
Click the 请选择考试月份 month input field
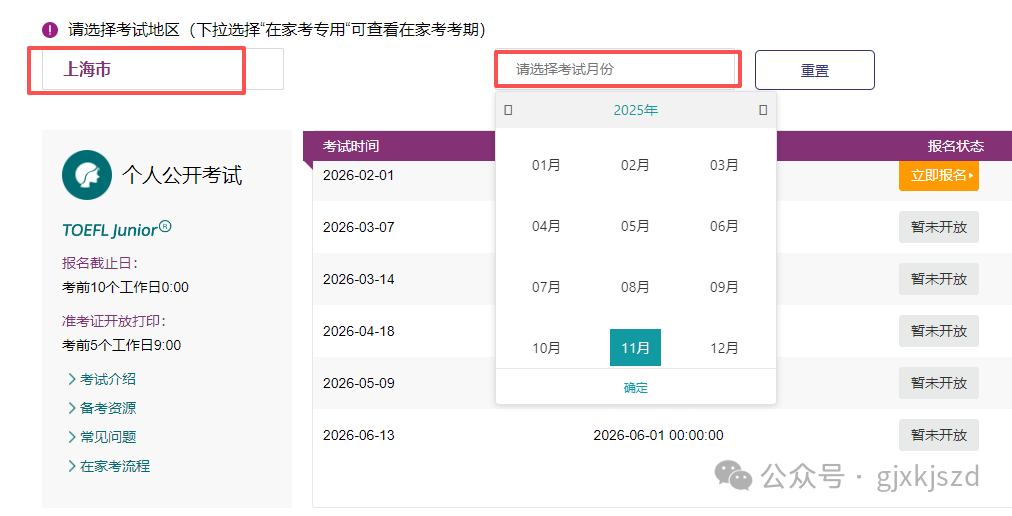(617, 70)
